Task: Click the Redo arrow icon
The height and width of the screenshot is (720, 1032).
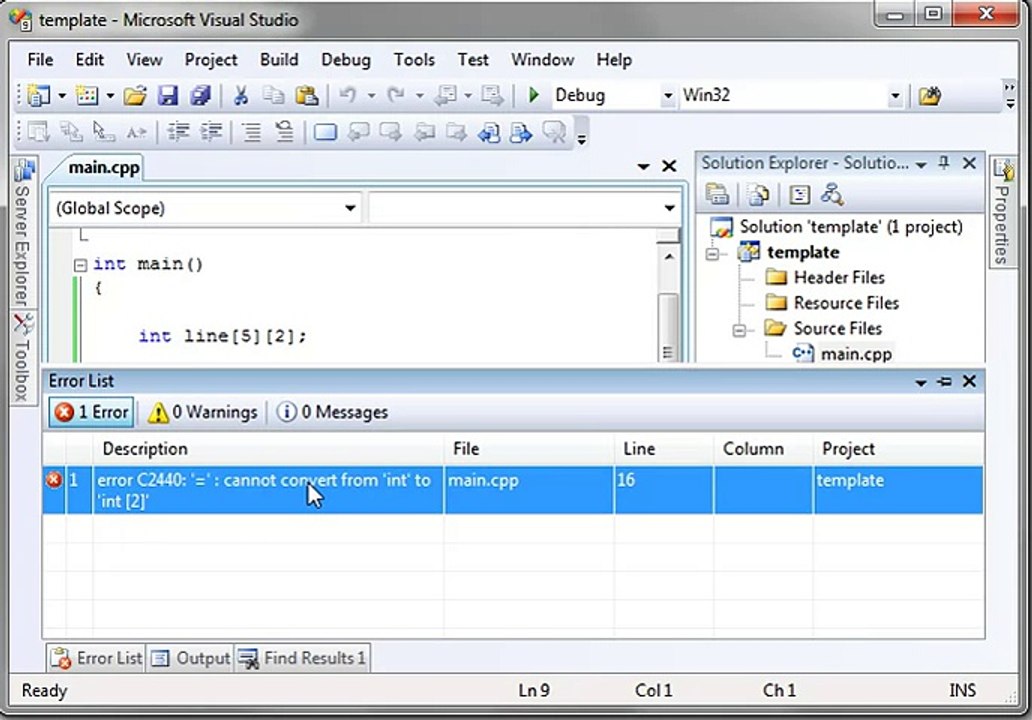Action: [396, 96]
